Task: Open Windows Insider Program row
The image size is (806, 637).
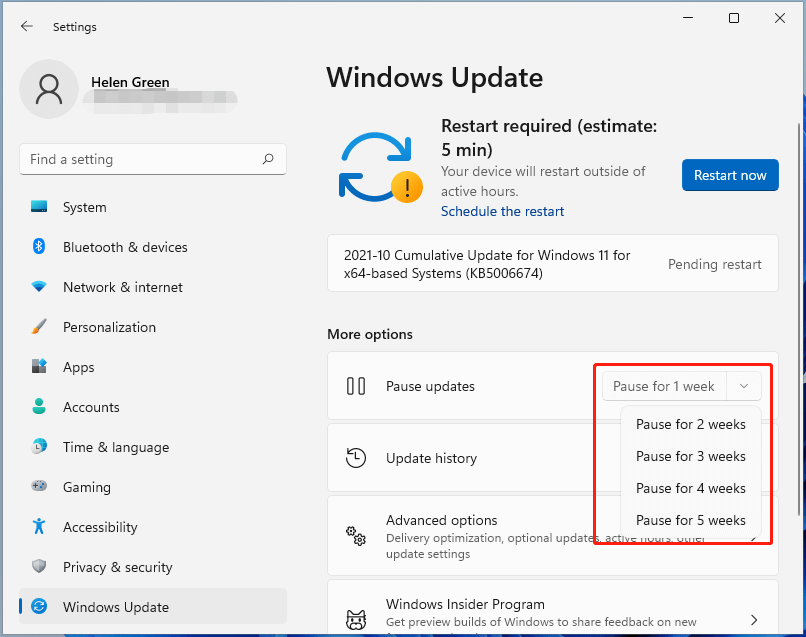Action: 553,608
